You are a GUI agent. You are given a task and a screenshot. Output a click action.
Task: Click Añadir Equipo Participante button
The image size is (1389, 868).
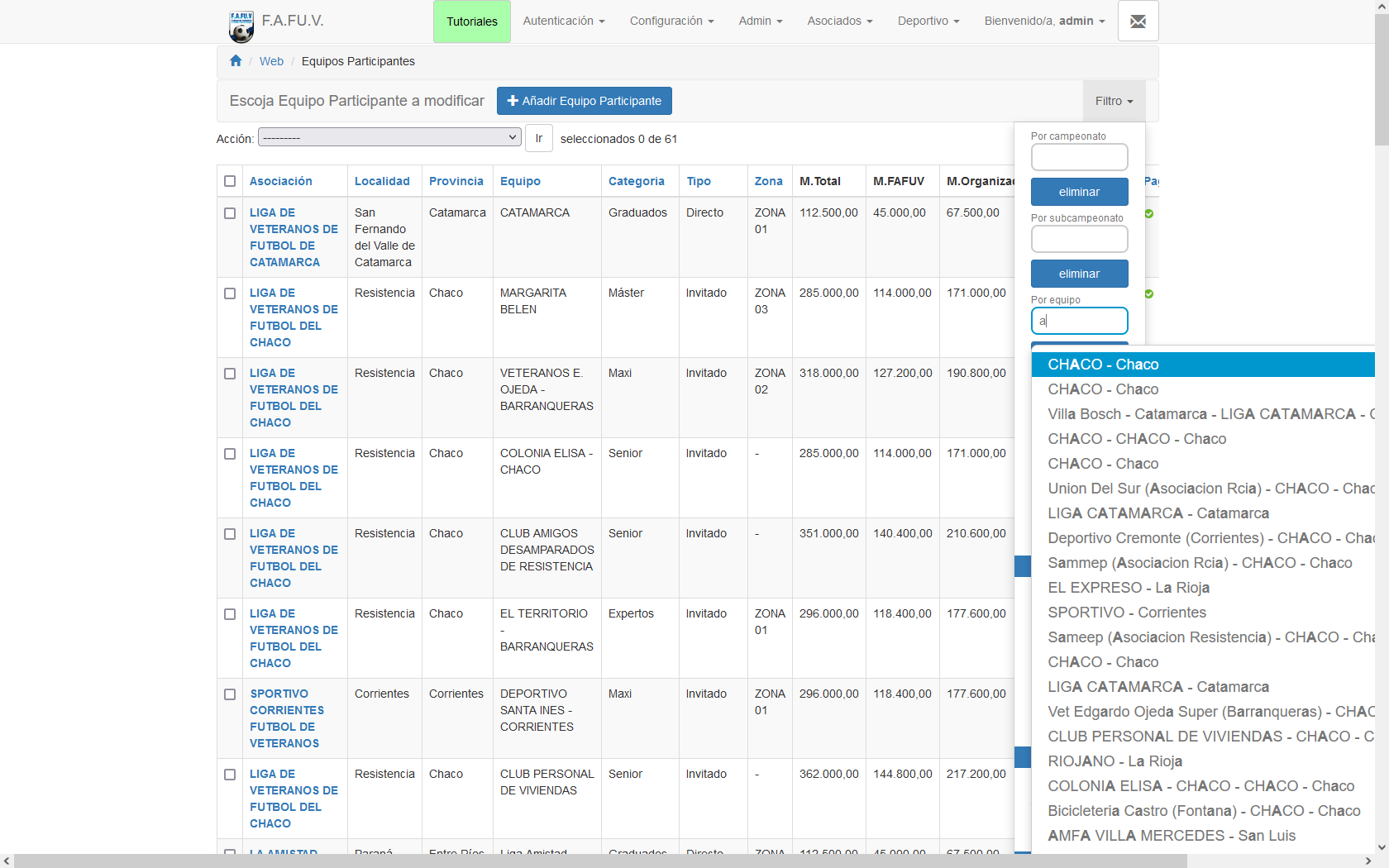tap(584, 101)
